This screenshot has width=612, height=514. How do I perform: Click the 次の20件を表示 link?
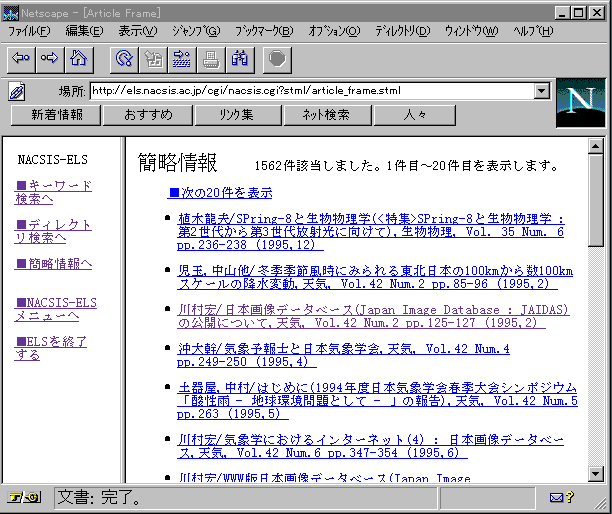tap(220, 192)
